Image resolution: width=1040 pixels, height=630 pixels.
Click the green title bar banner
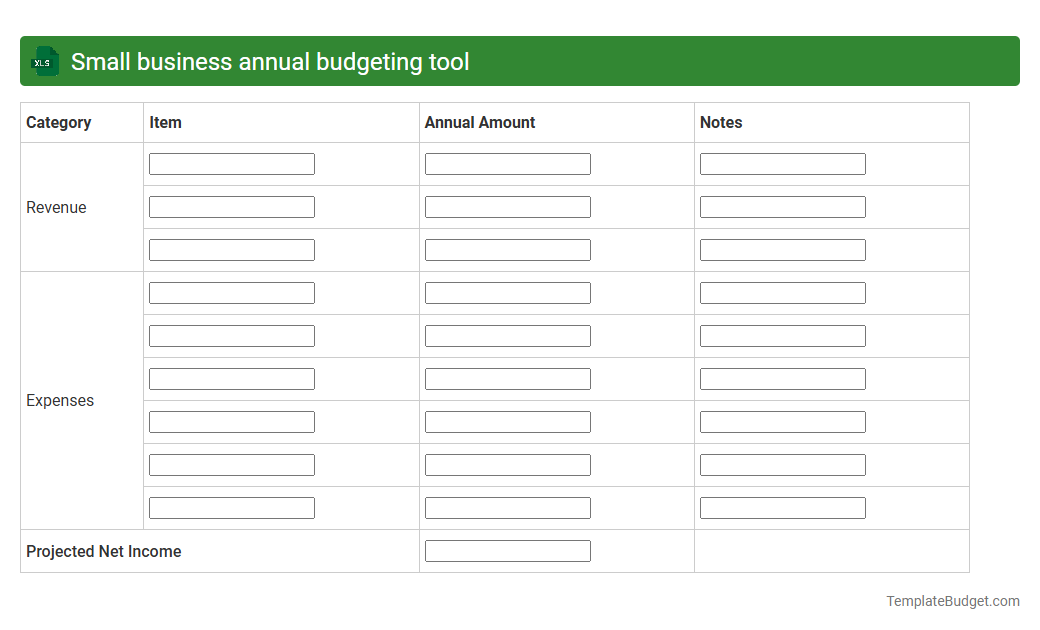tap(520, 61)
